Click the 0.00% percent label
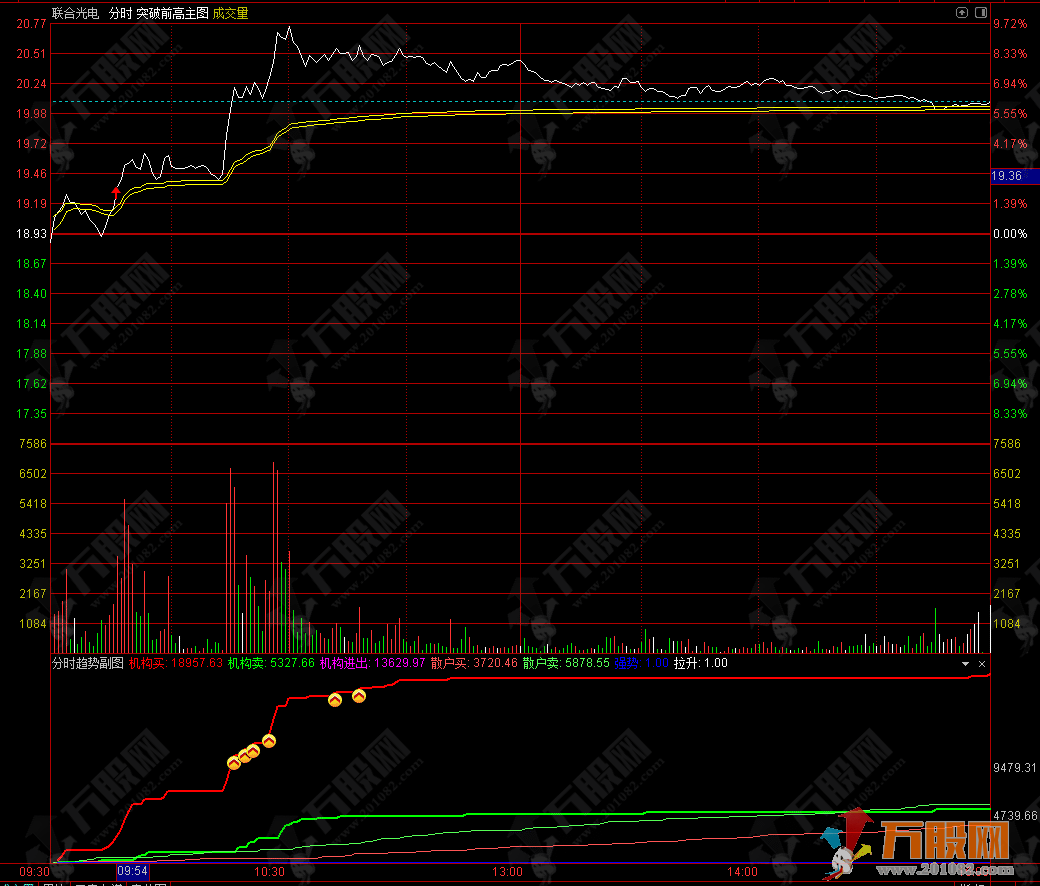Image resolution: width=1040 pixels, height=886 pixels. coord(1010,233)
